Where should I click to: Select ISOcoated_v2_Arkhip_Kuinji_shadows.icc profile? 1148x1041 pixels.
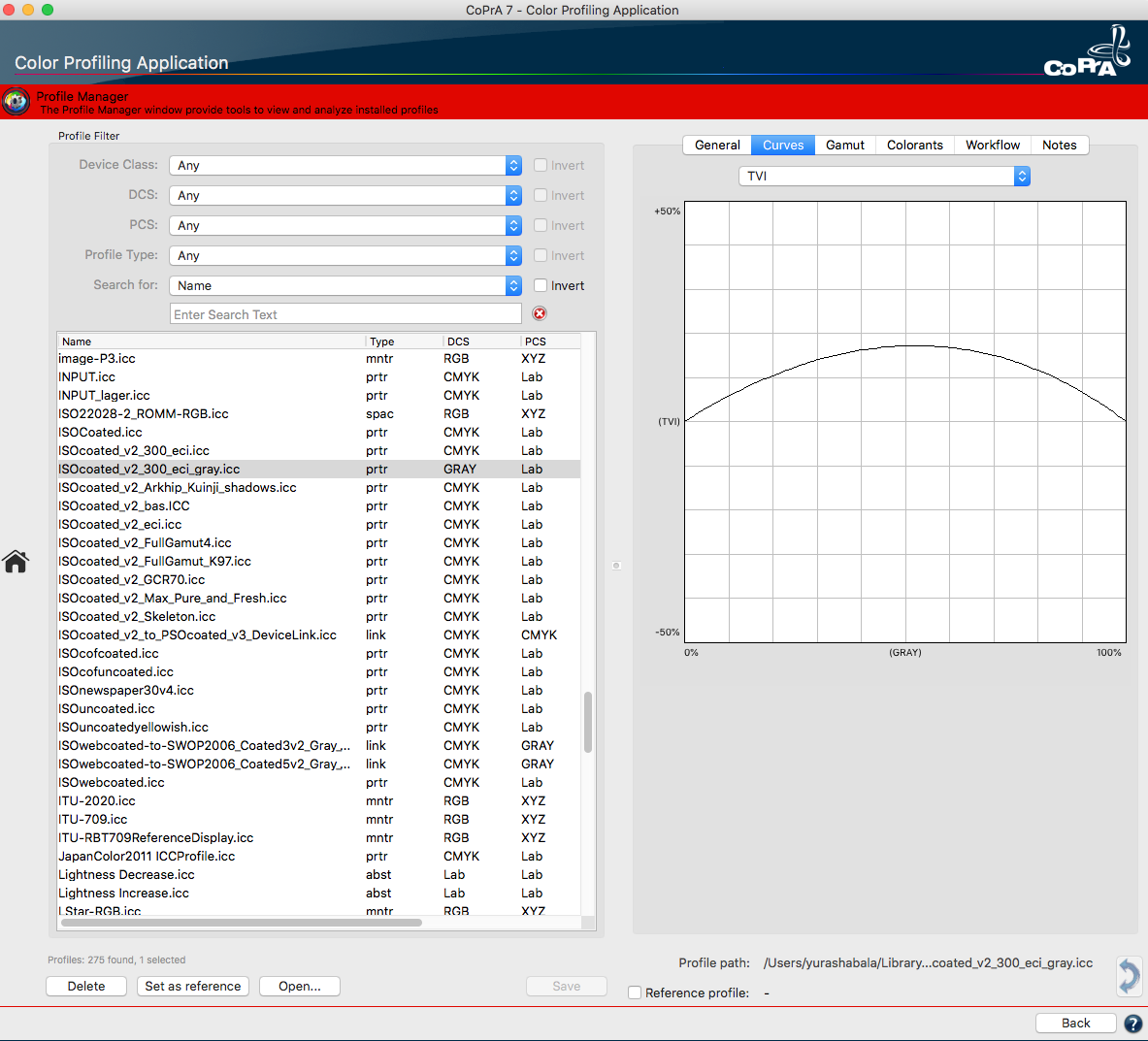click(x=319, y=488)
